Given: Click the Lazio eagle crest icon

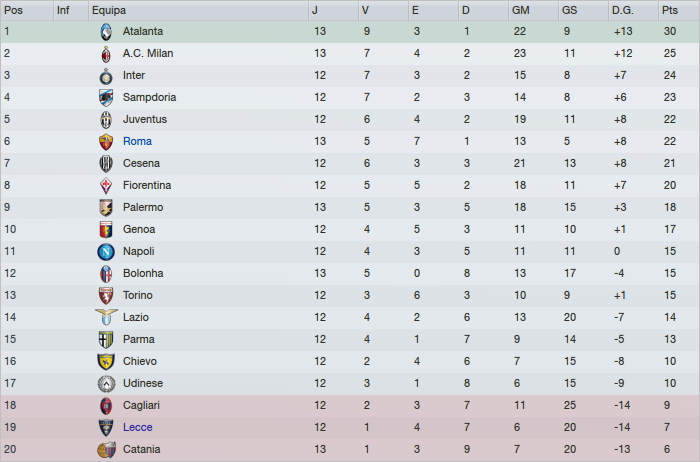Looking at the screenshot, I should 106,317.
